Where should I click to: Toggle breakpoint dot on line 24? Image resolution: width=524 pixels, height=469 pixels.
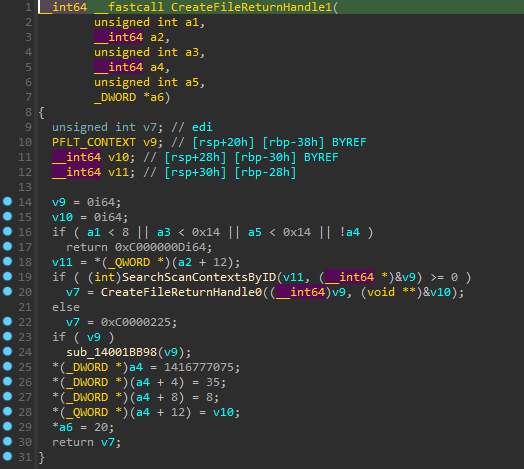[x=7, y=351]
